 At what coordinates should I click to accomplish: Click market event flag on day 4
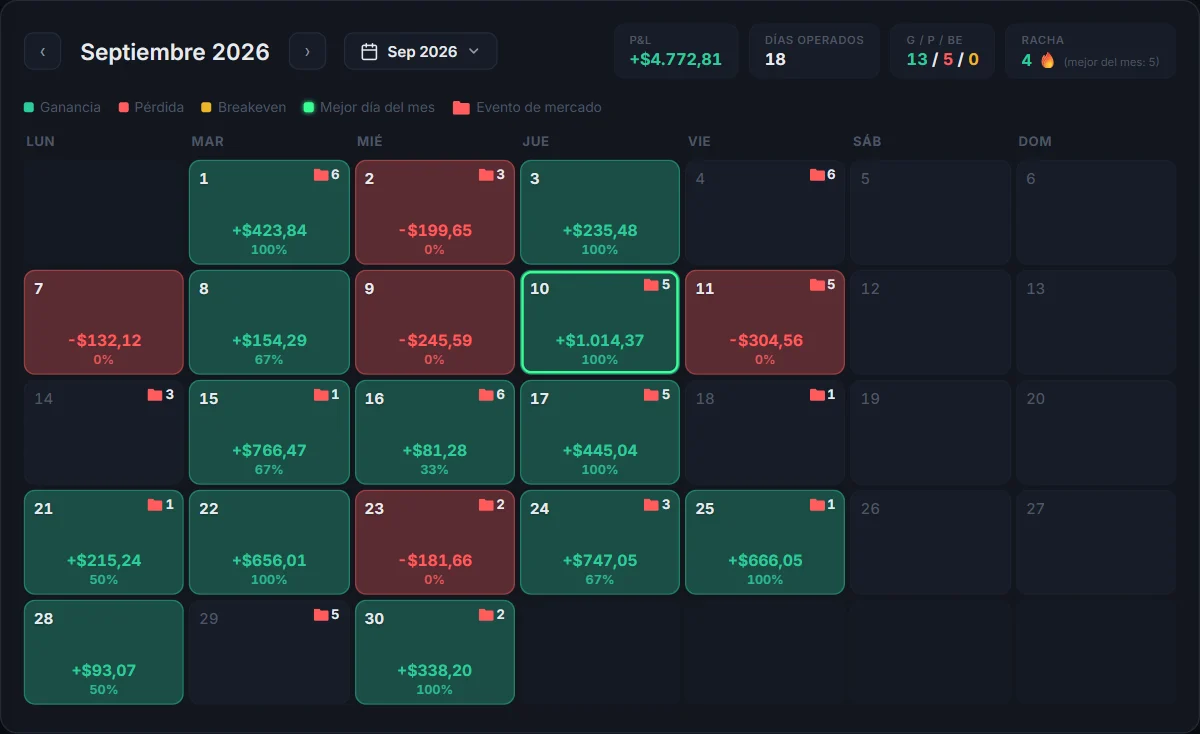tap(817, 175)
